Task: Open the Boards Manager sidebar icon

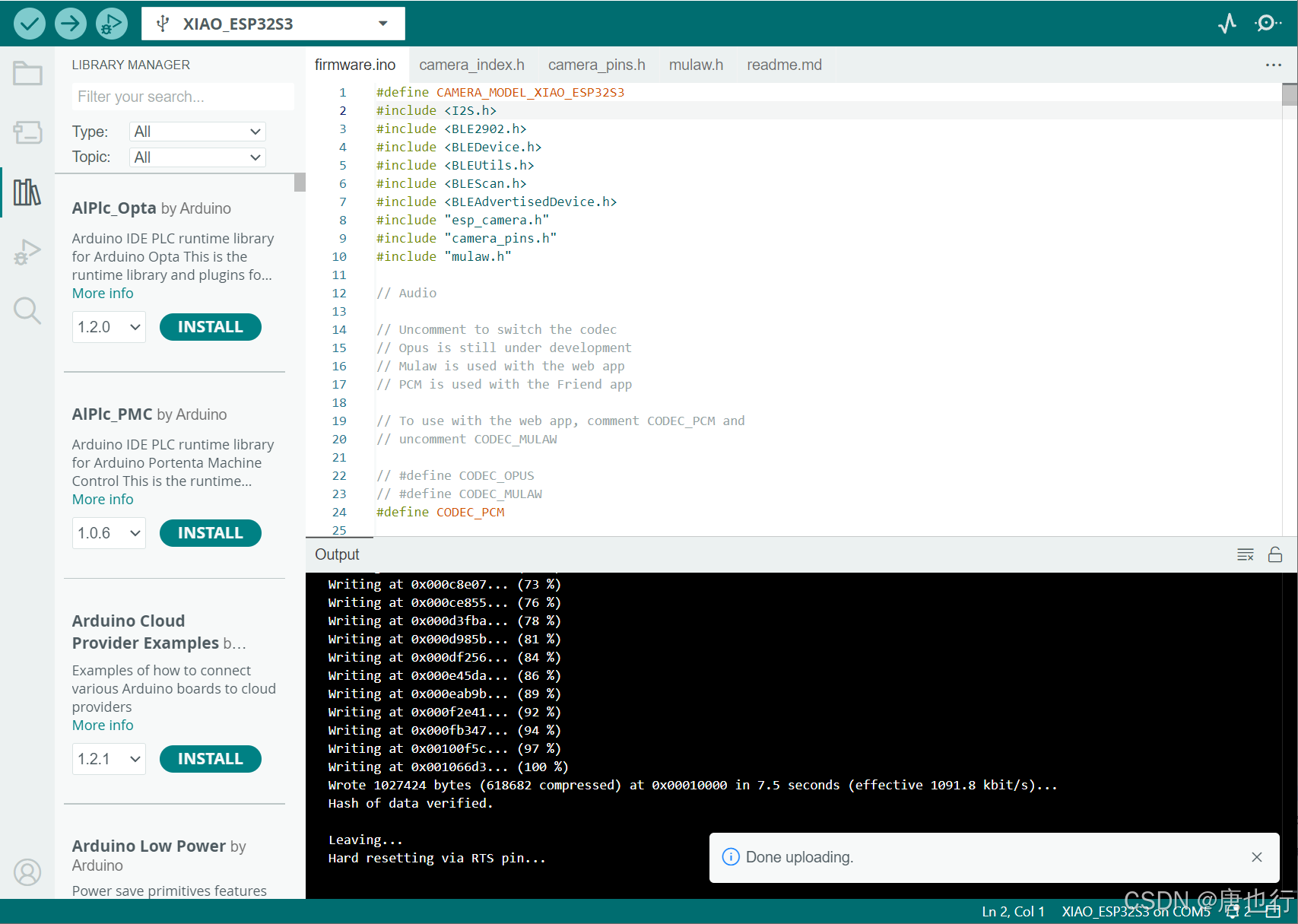Action: [x=27, y=132]
